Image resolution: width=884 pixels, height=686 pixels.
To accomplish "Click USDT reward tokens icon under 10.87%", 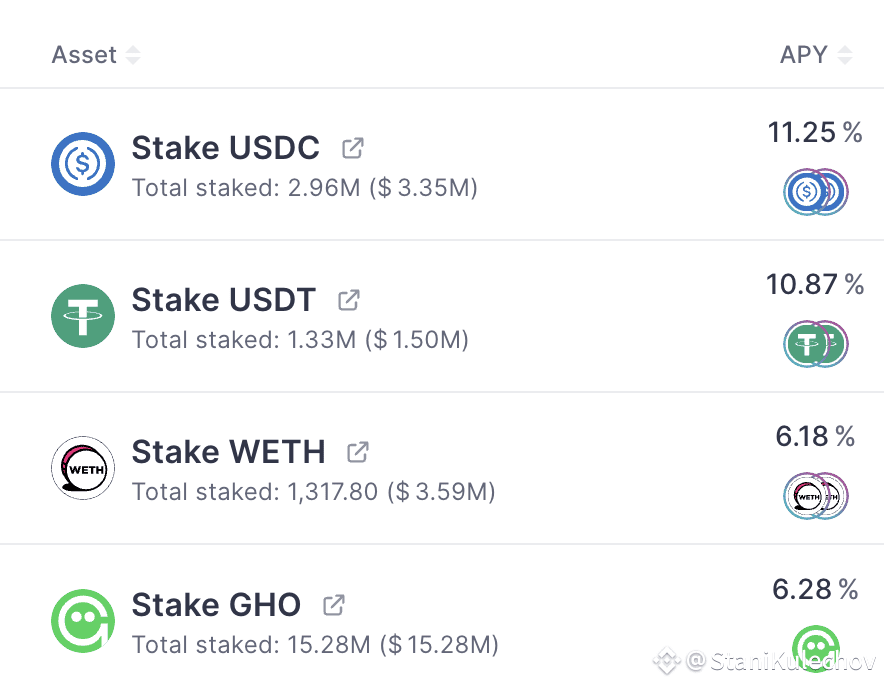I will tap(815, 344).
